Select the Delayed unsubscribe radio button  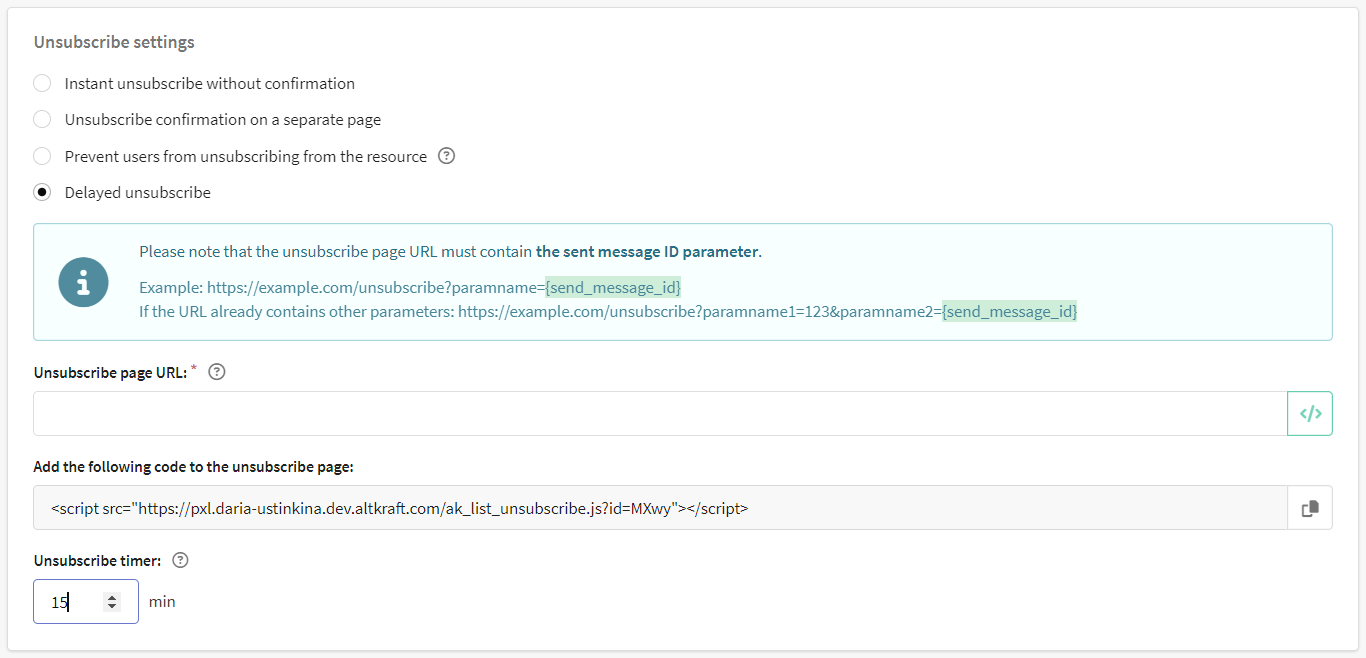(42, 192)
